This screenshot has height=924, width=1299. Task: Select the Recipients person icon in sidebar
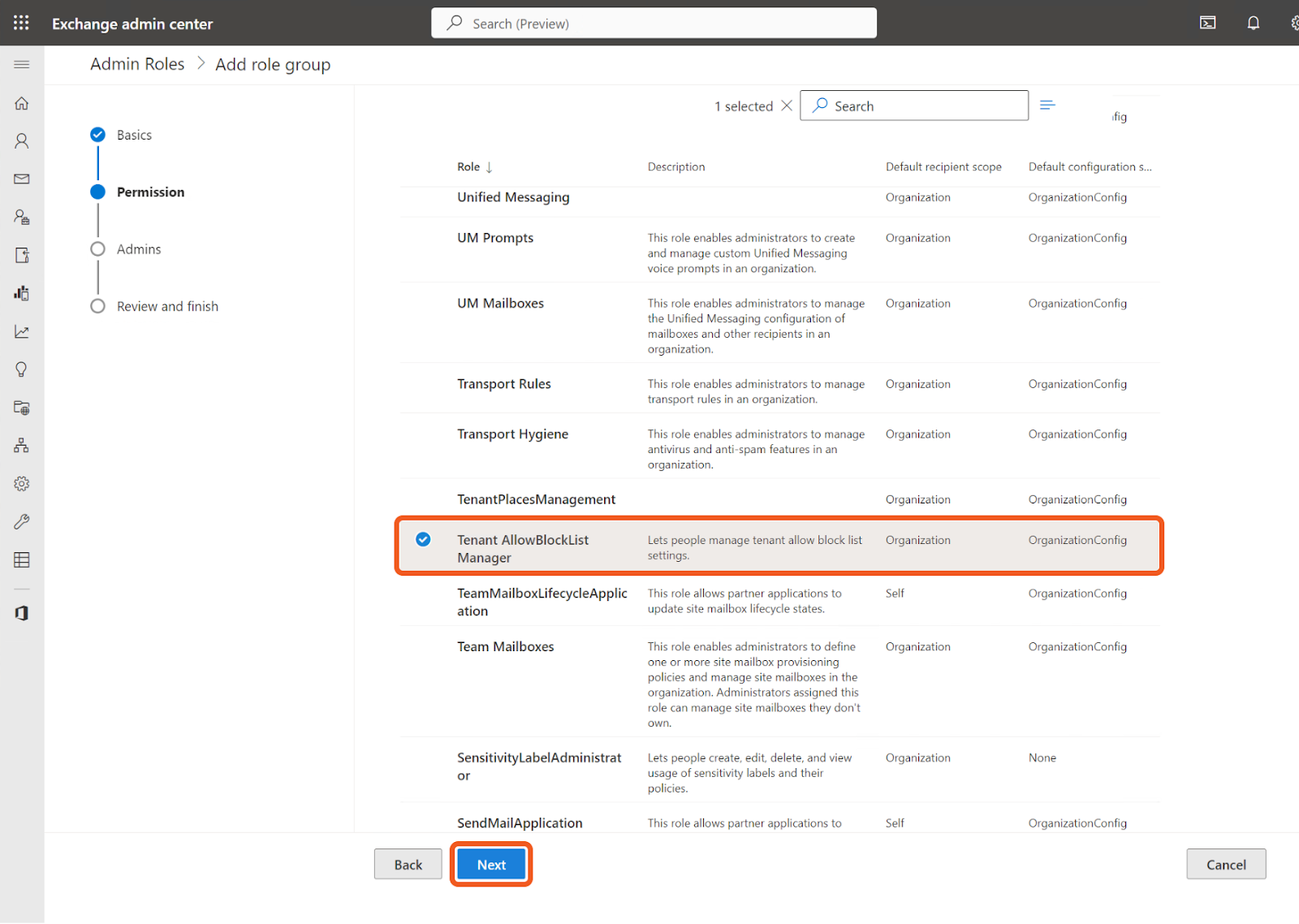21,140
